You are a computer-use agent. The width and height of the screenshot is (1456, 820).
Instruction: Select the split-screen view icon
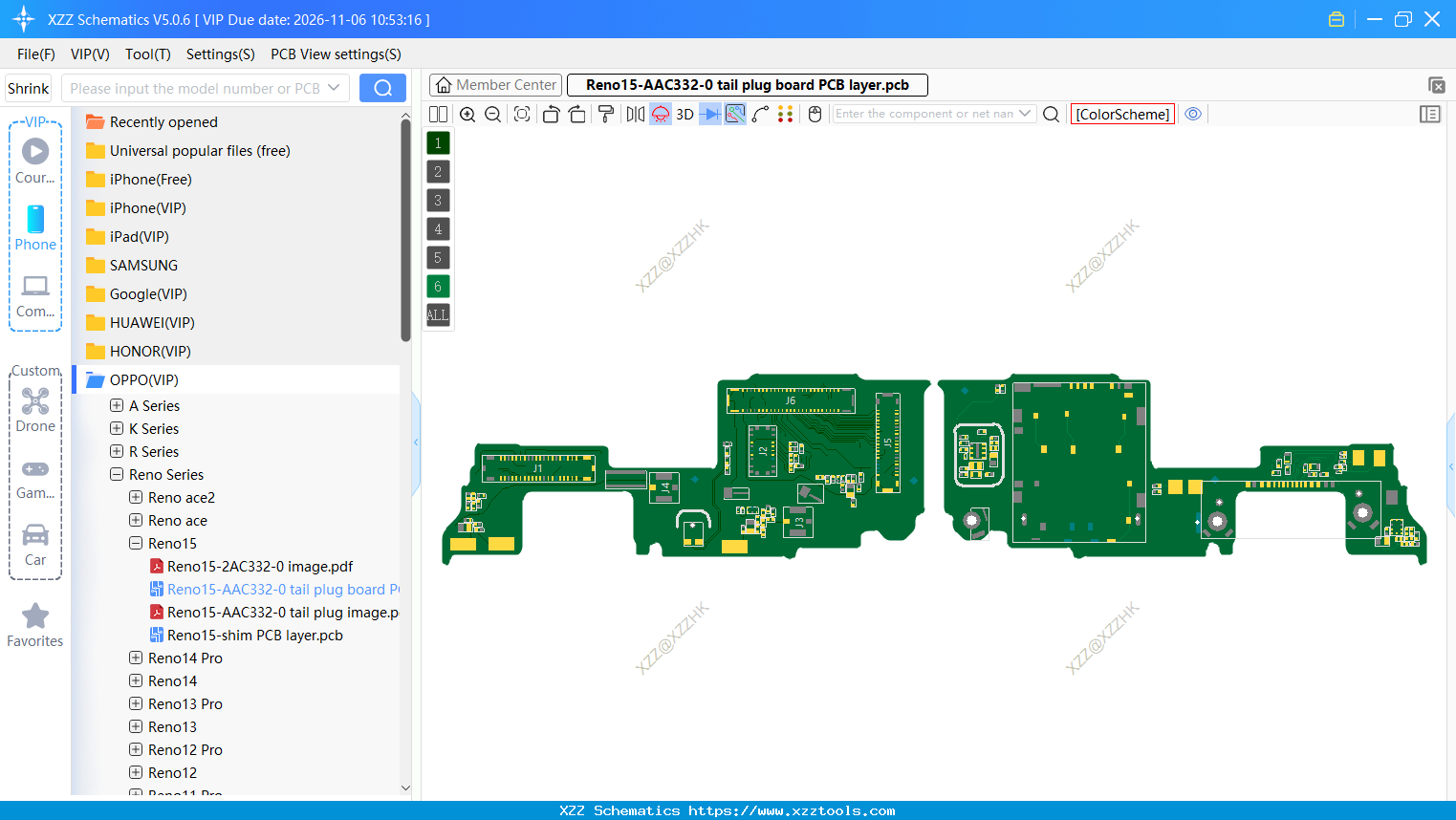(438, 114)
